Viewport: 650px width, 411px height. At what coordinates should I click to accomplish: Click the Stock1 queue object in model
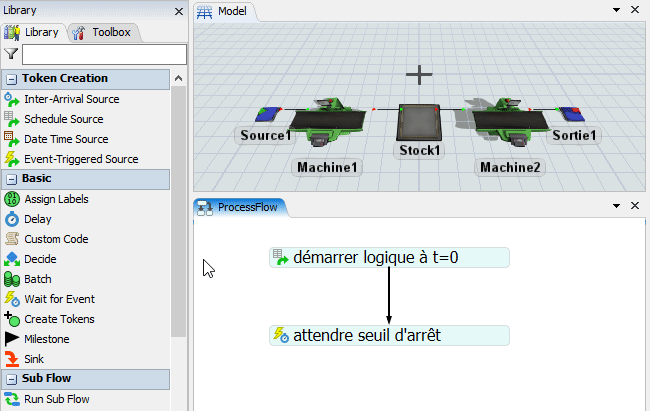418,125
